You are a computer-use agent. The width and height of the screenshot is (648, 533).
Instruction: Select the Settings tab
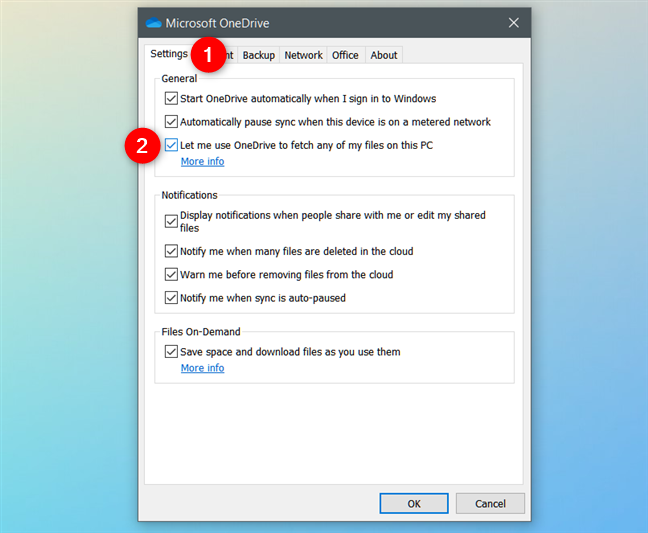[x=169, y=54]
